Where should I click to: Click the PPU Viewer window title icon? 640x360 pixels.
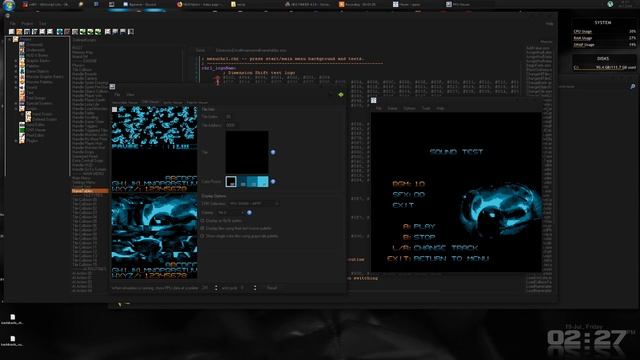pos(112,87)
